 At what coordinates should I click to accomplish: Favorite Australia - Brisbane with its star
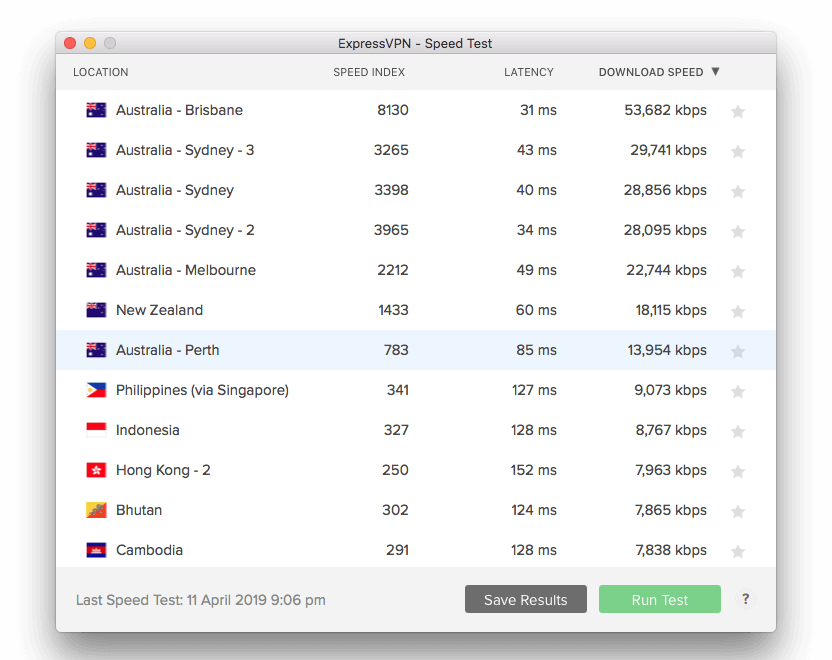738,111
